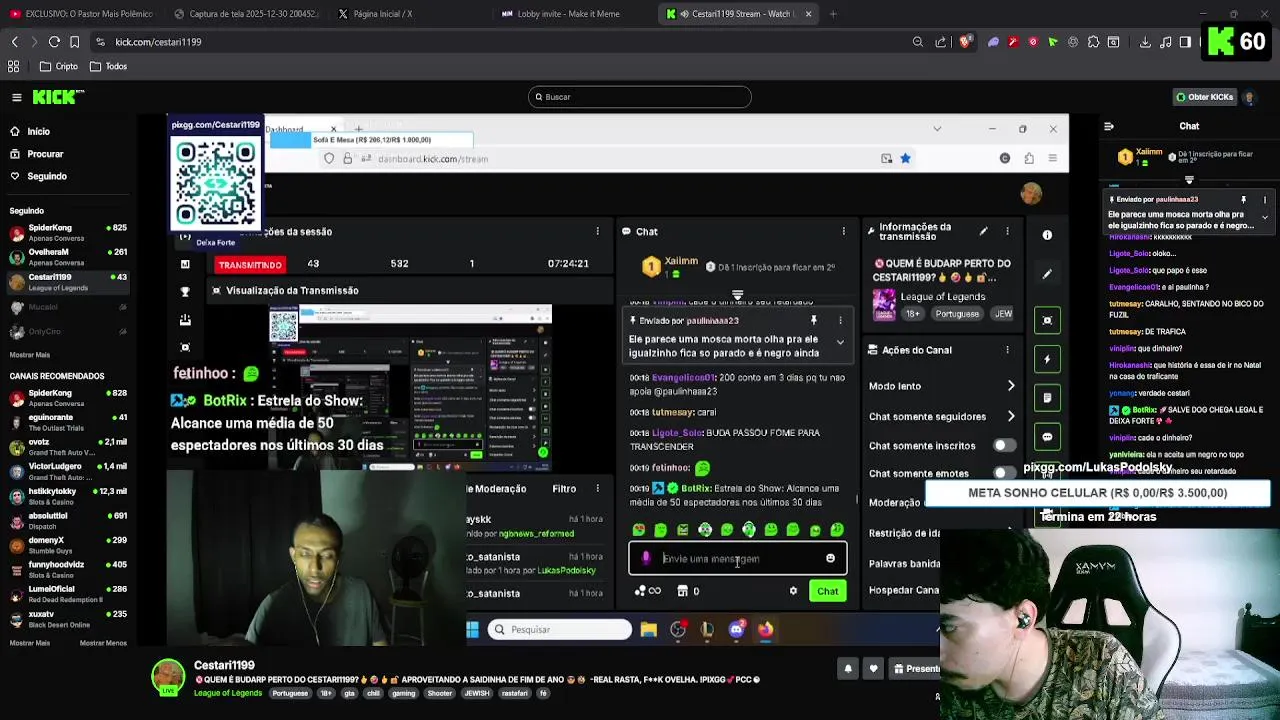Viewport: 1280px width, 720px height.
Task: Open the League of Legends category link below stream
Action: pyautogui.click(x=228, y=693)
